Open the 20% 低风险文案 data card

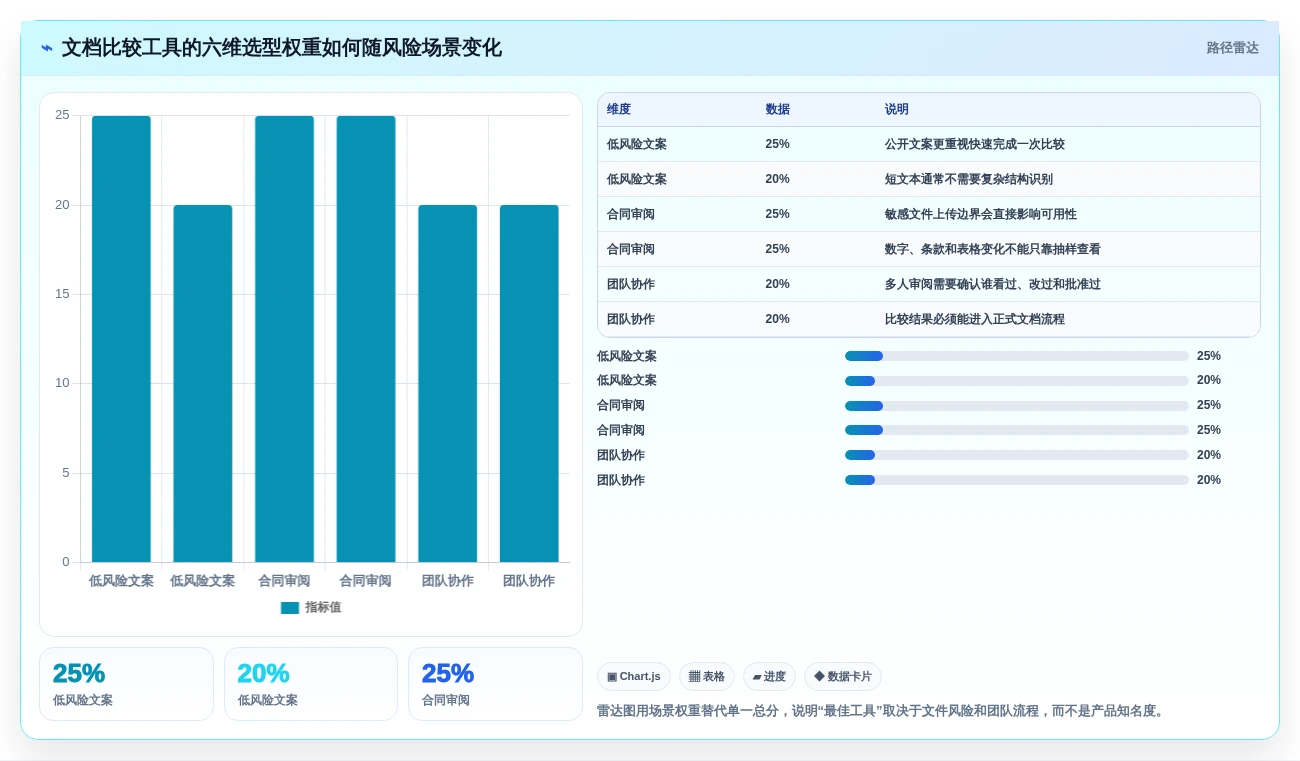[x=311, y=684]
